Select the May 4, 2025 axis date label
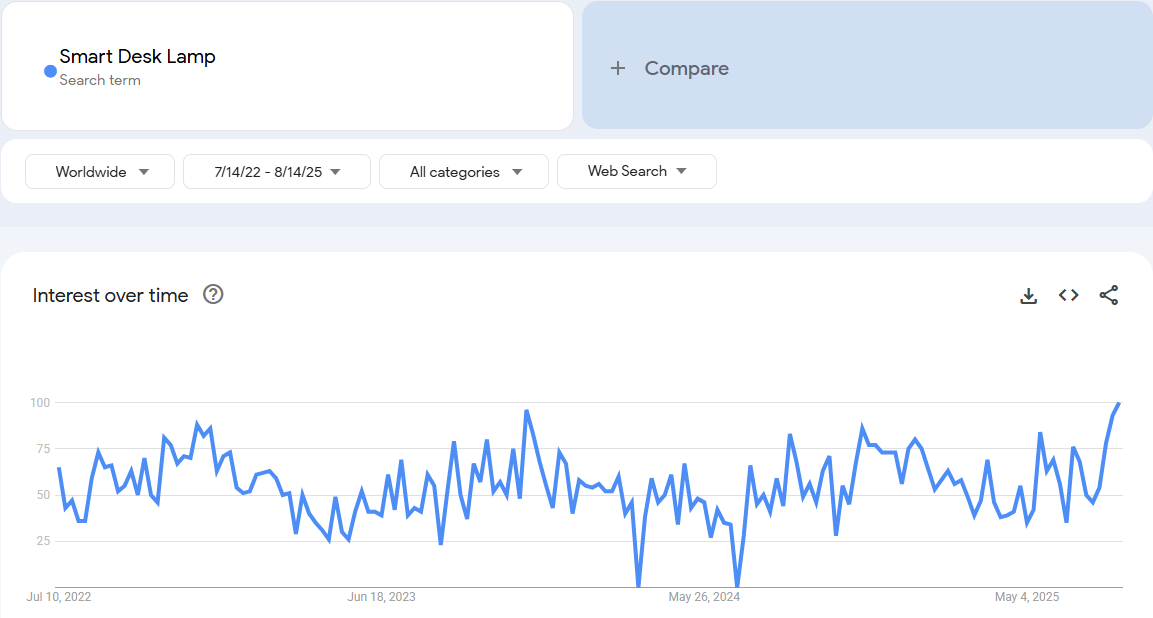1153x618 pixels. [x=1027, y=597]
